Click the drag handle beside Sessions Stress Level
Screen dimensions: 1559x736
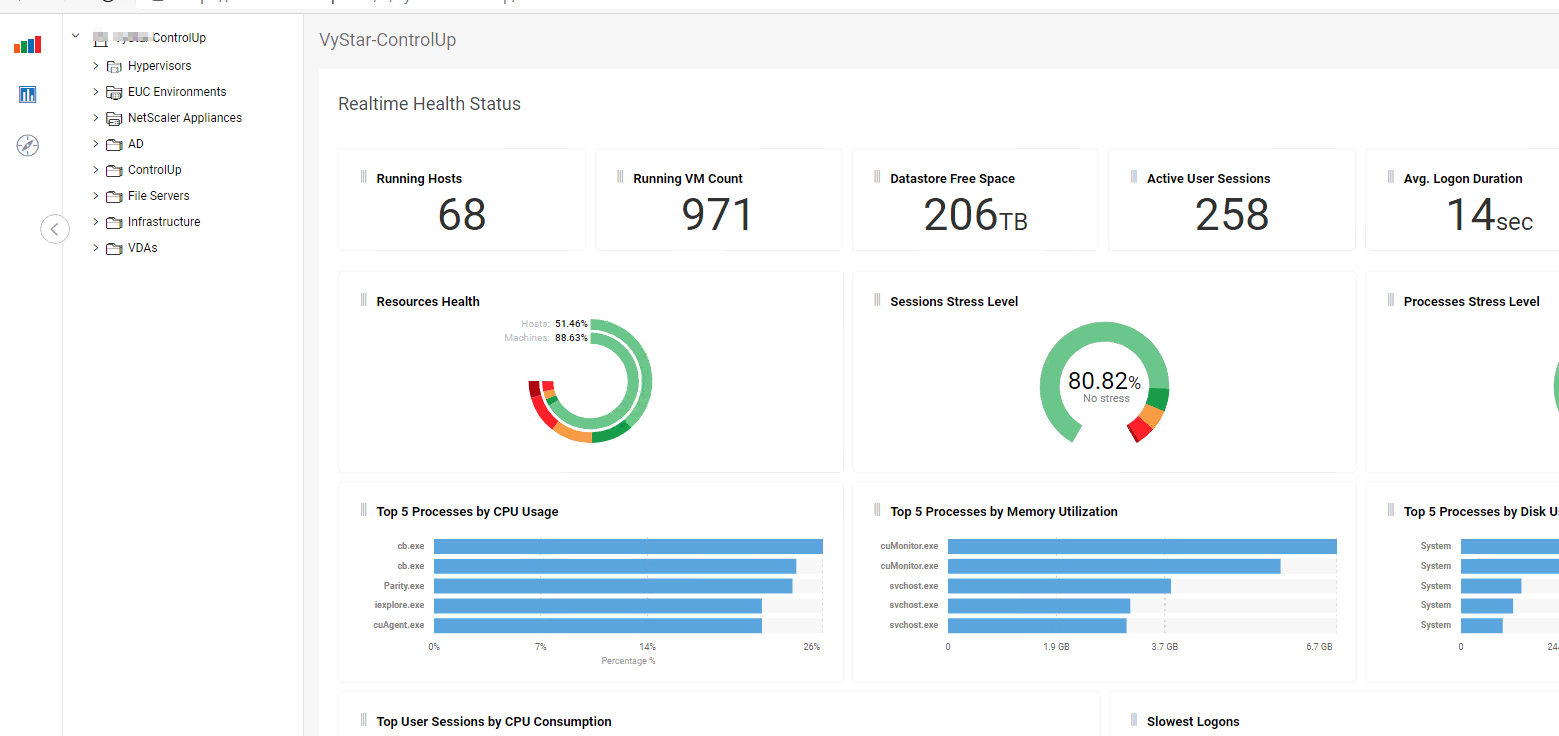pyautogui.click(x=877, y=300)
